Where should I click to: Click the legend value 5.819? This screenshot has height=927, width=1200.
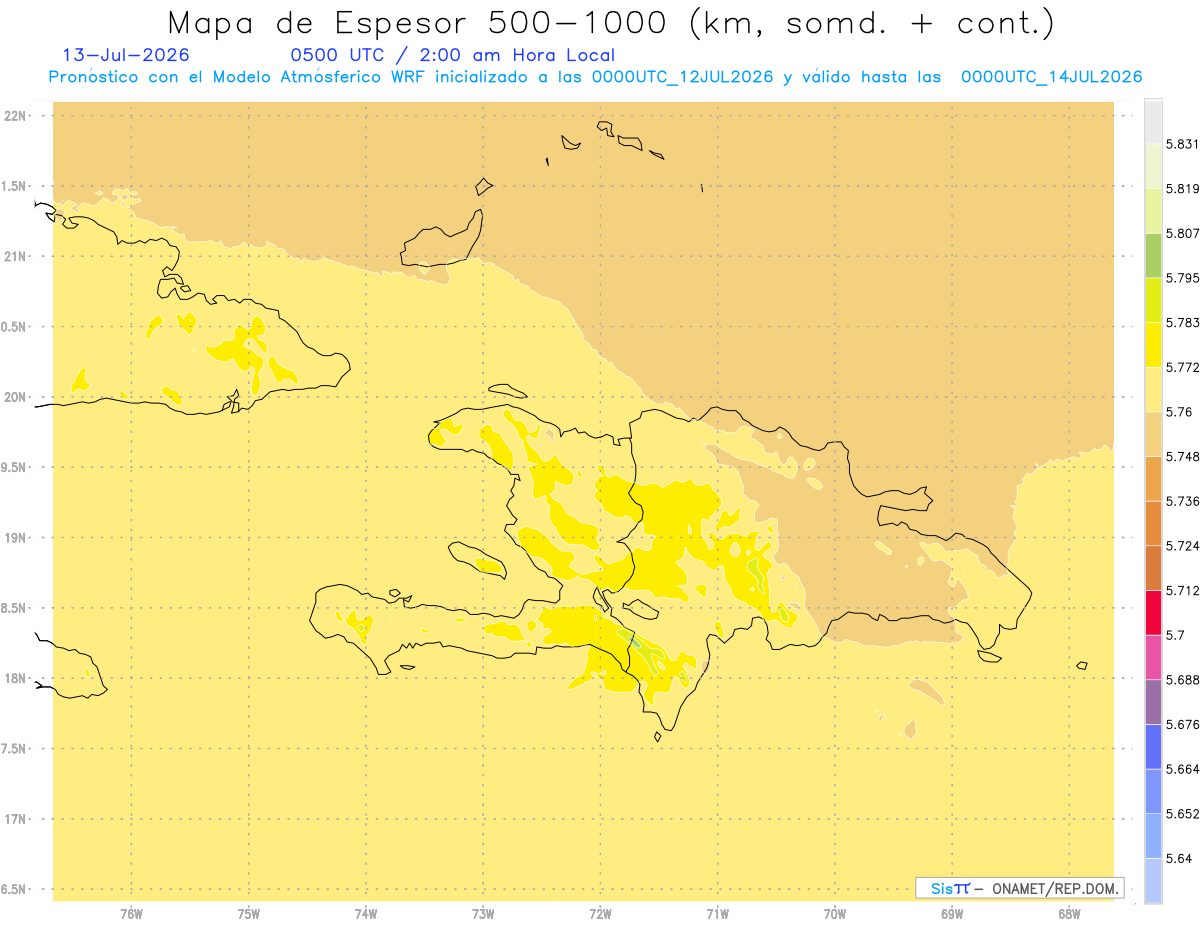coord(1182,188)
